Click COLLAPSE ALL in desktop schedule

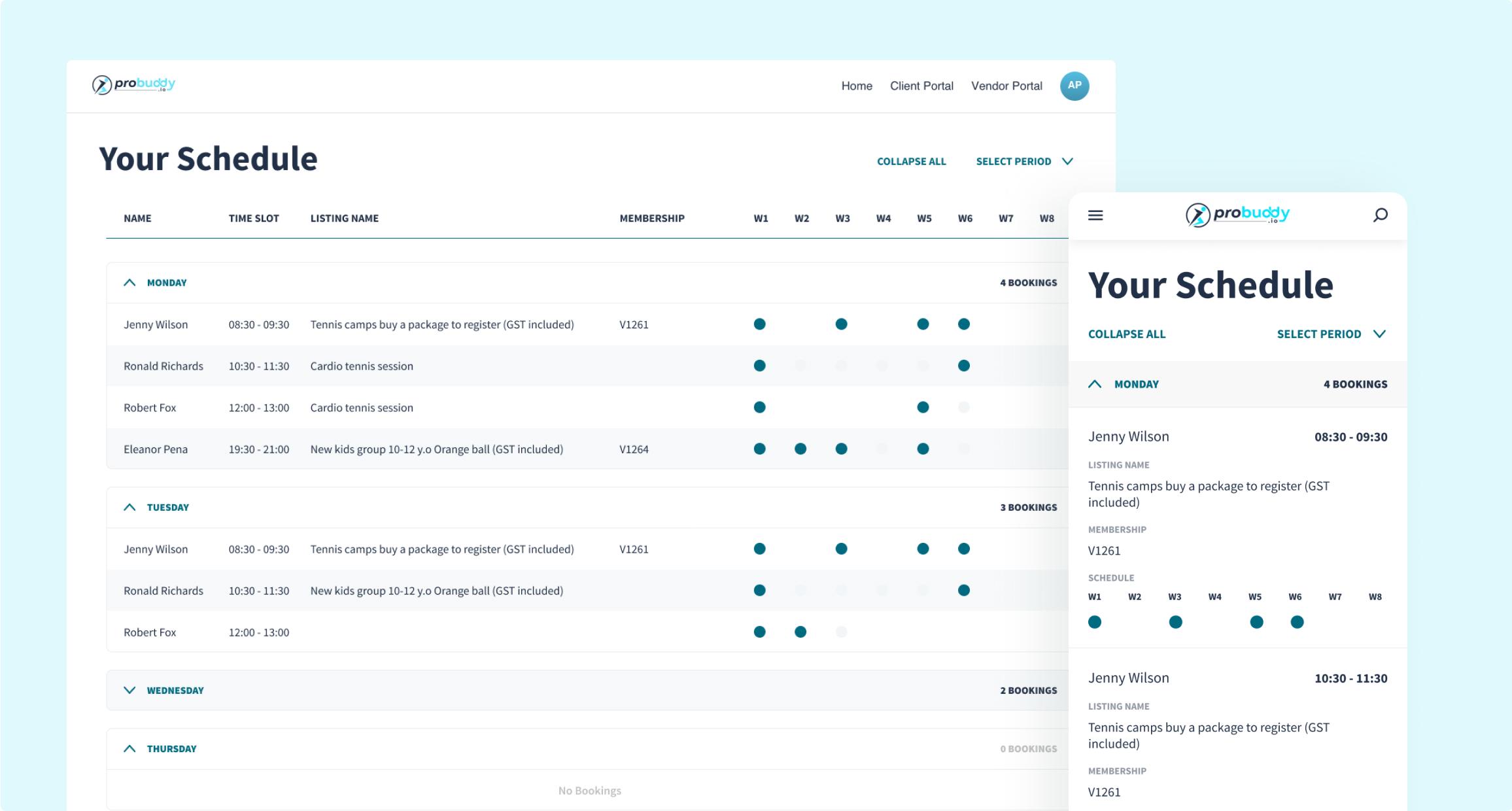[911, 162]
